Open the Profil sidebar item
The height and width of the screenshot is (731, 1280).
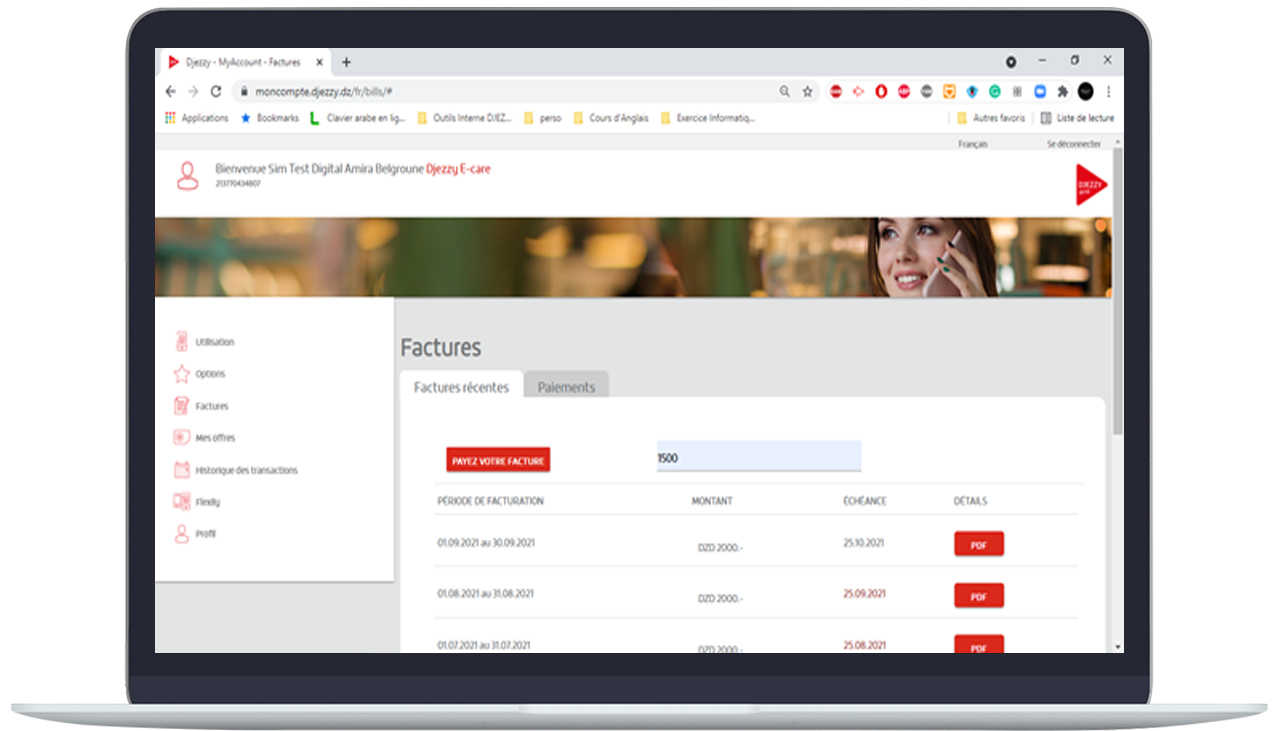coord(194,534)
